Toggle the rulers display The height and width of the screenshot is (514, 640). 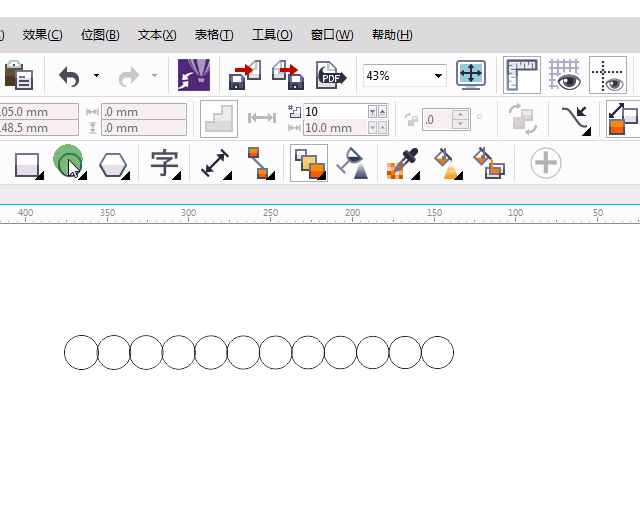point(522,75)
